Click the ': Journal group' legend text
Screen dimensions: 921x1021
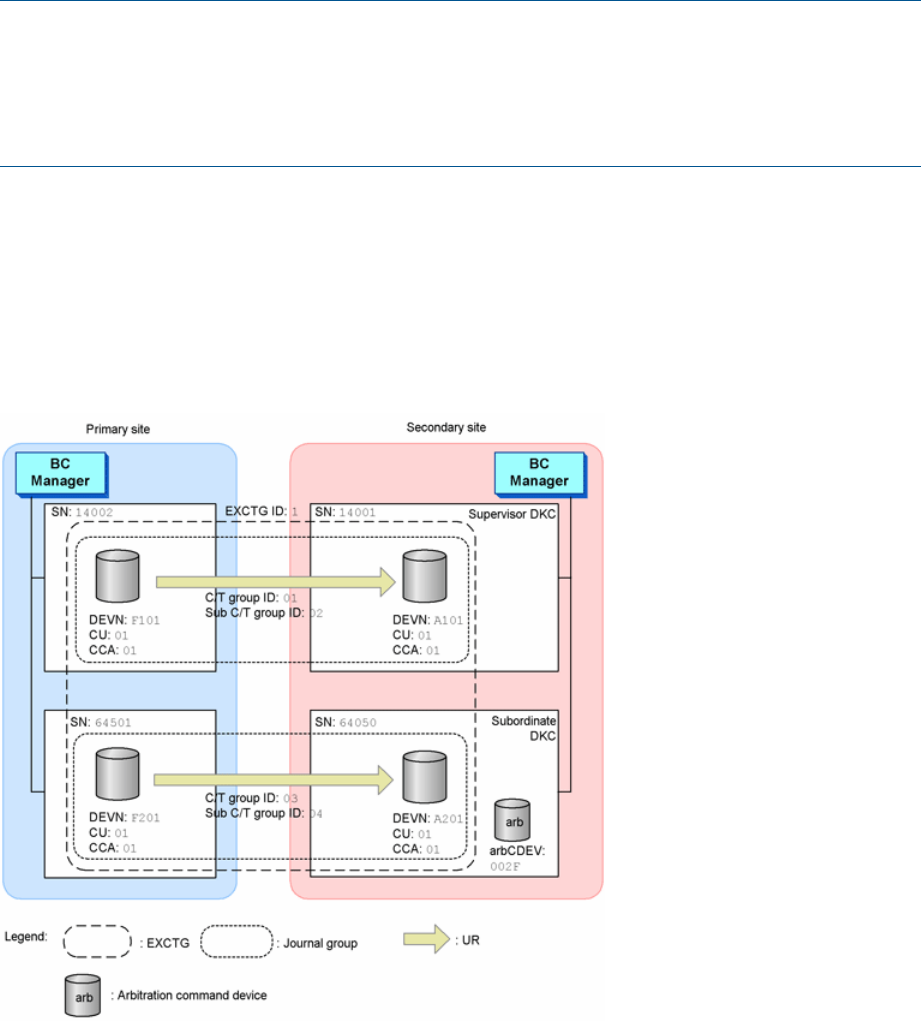(317, 943)
